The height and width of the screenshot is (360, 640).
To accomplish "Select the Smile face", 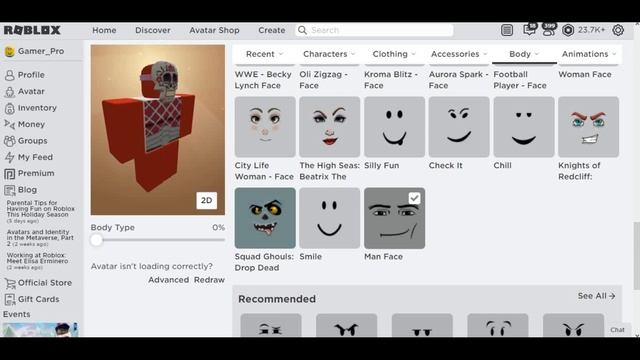I will click(x=329, y=218).
